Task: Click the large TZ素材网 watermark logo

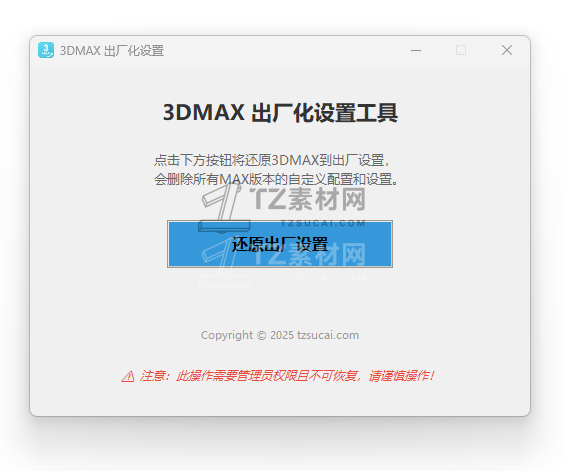Action: [310, 199]
